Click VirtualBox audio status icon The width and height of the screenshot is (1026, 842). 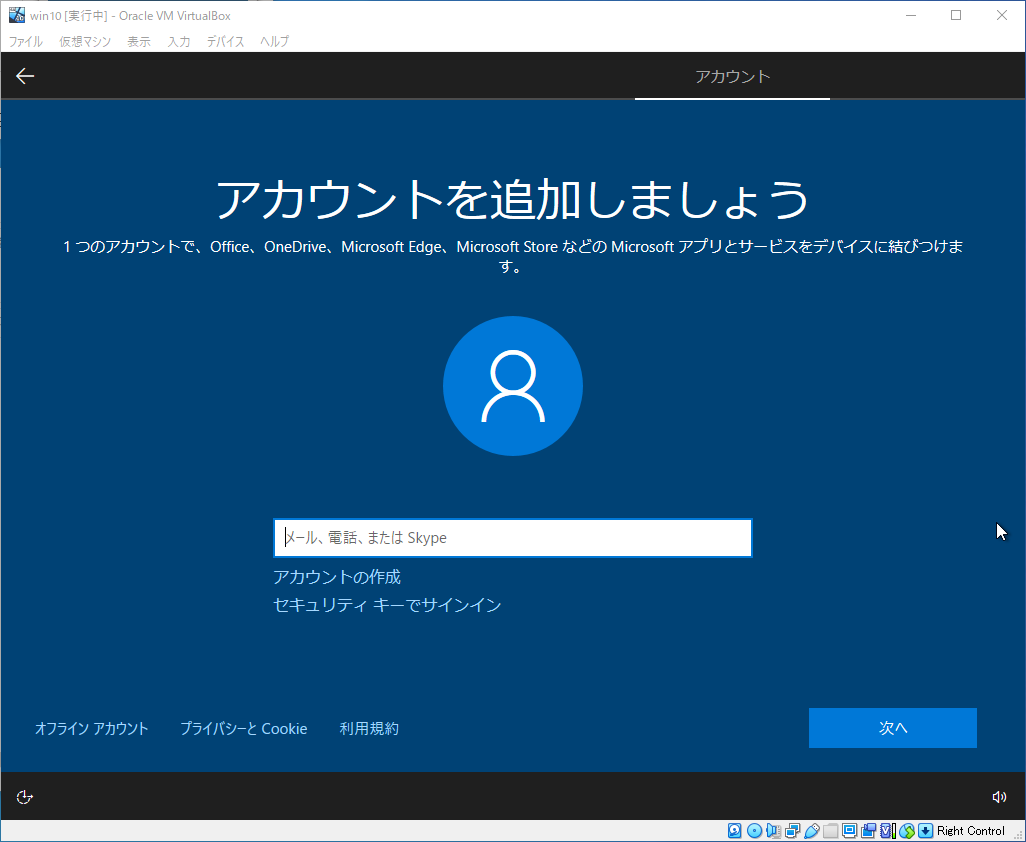click(773, 831)
